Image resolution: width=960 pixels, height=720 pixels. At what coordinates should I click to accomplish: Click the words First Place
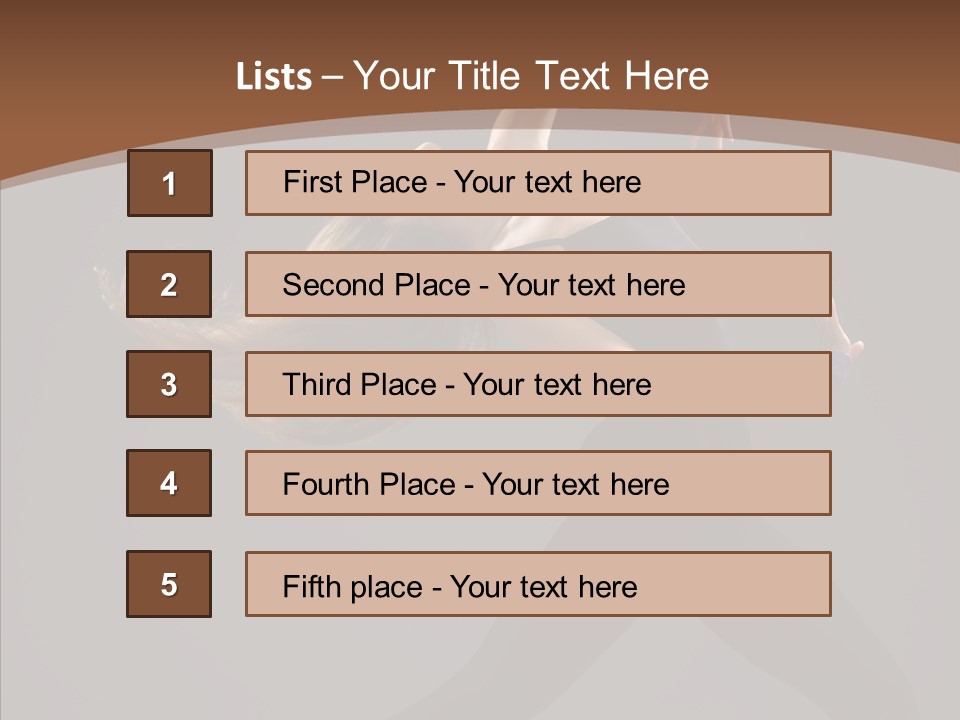pos(355,182)
